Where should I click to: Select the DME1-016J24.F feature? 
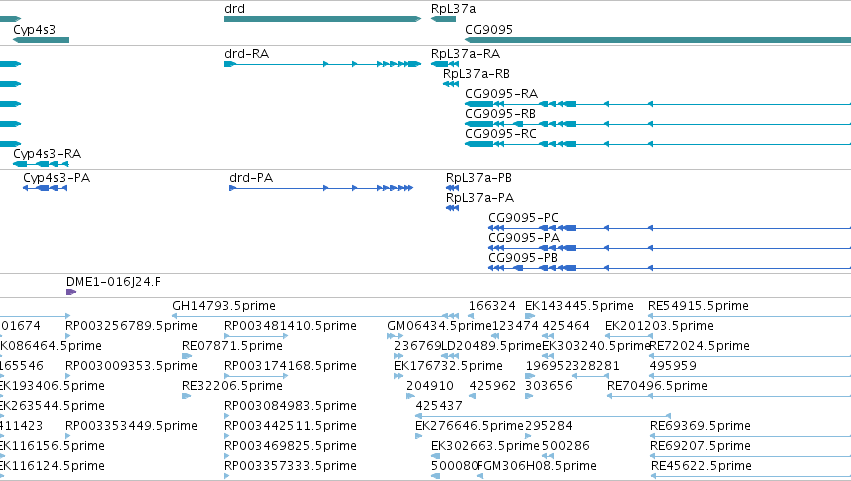(71, 292)
